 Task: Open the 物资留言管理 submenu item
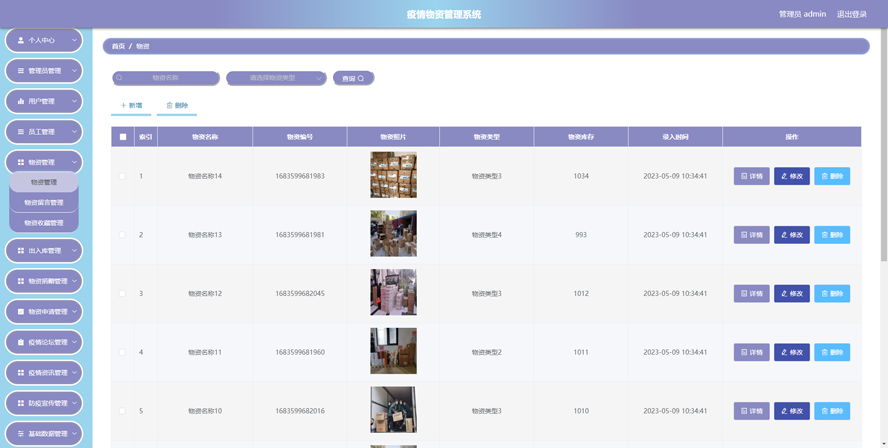[x=44, y=202]
